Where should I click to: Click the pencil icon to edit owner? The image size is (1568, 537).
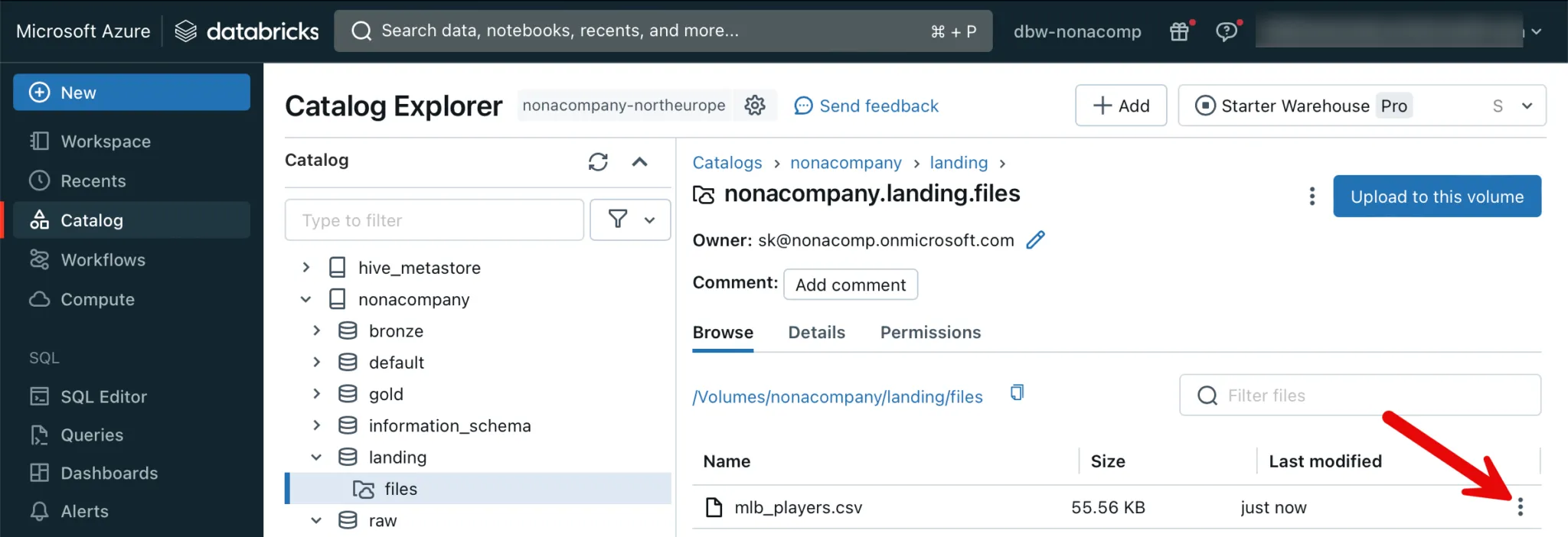tap(1035, 240)
